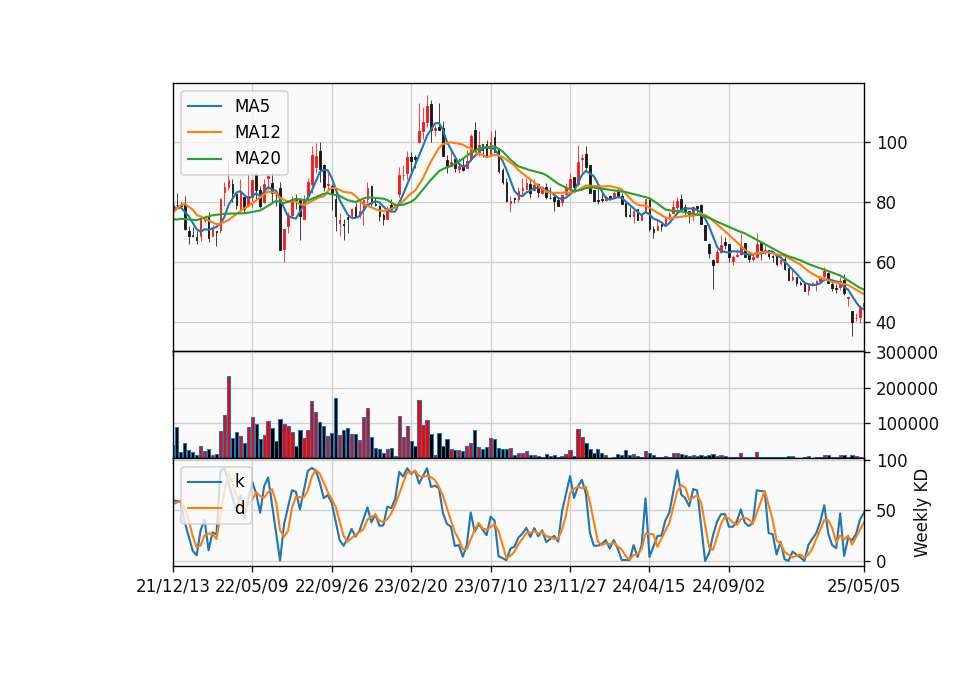The image size is (960, 690).
Task: Click the Weekly KD axis title
Action: click(921, 514)
